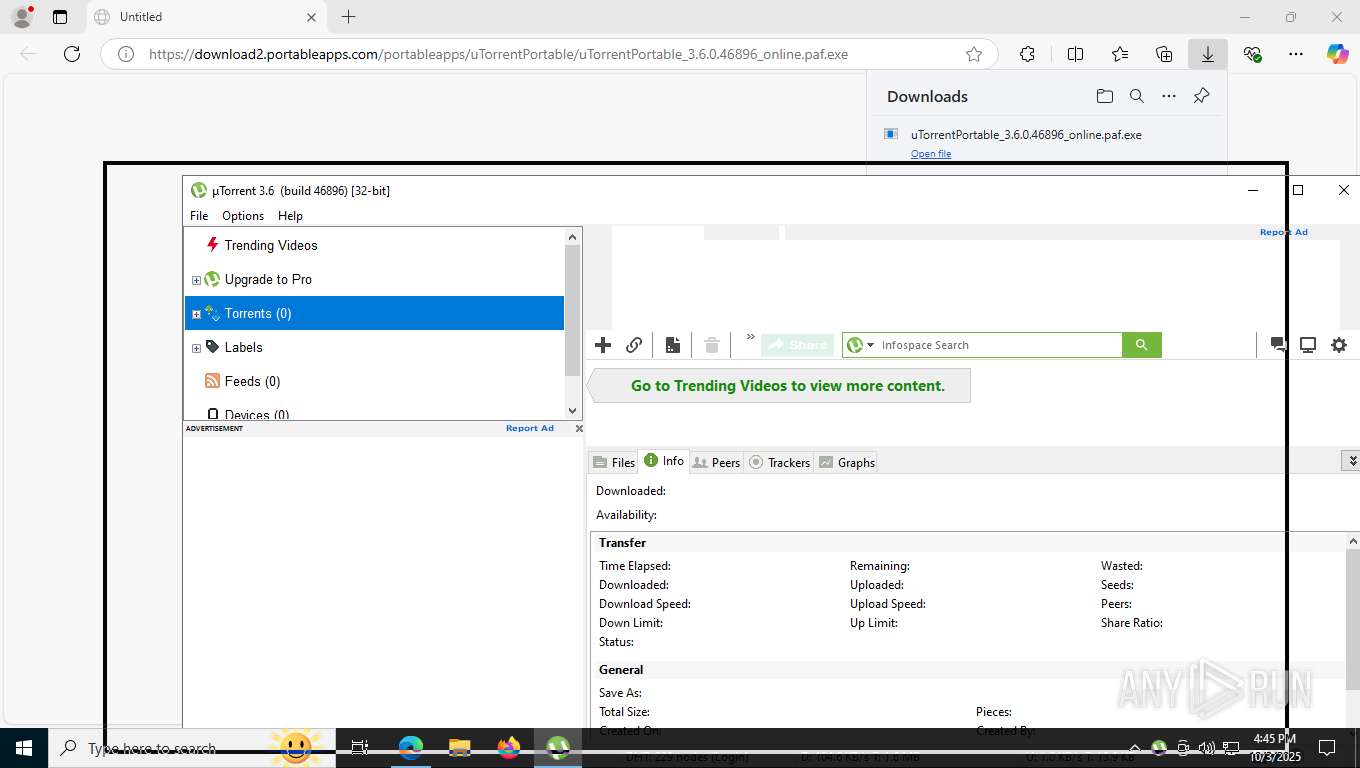Add torrent from URL link icon

[634, 345]
